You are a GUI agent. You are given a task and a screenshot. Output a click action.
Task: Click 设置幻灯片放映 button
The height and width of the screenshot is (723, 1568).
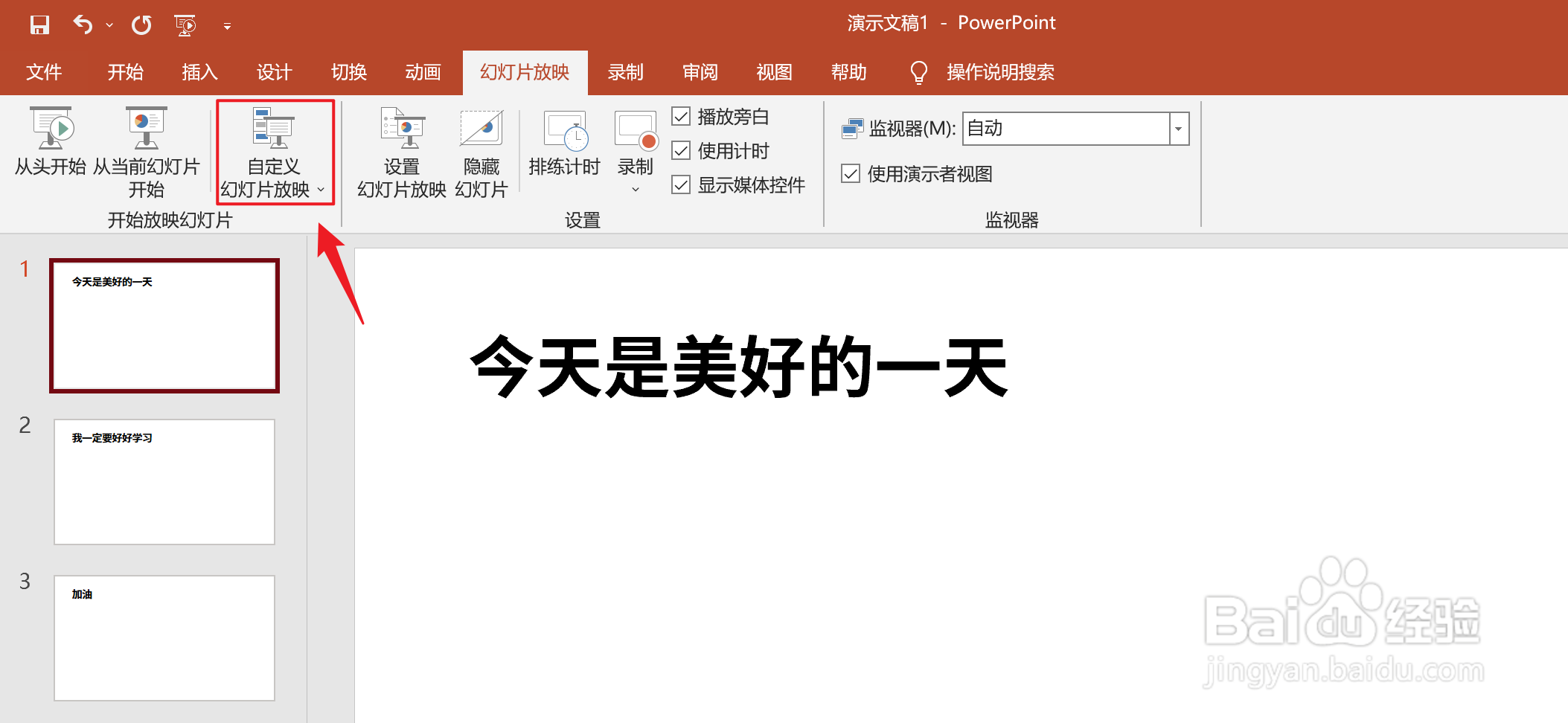click(x=402, y=152)
